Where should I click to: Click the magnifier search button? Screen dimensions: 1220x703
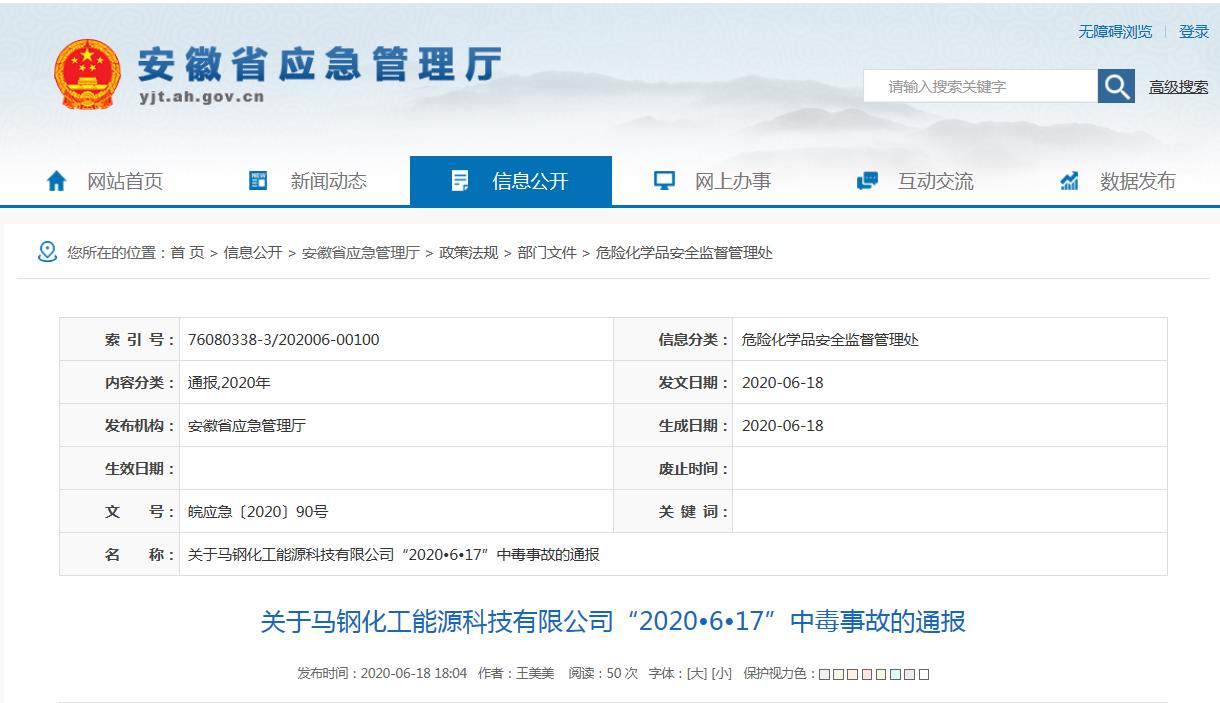[1116, 86]
